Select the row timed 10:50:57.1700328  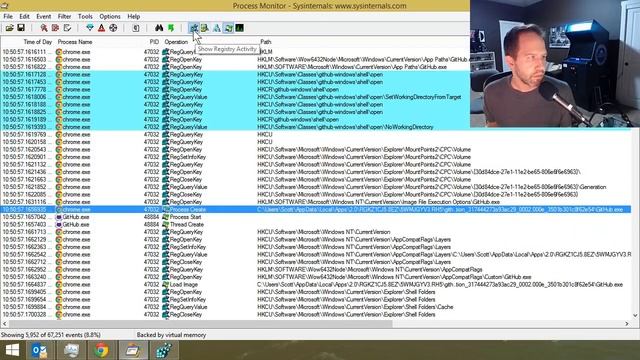coord(316,315)
